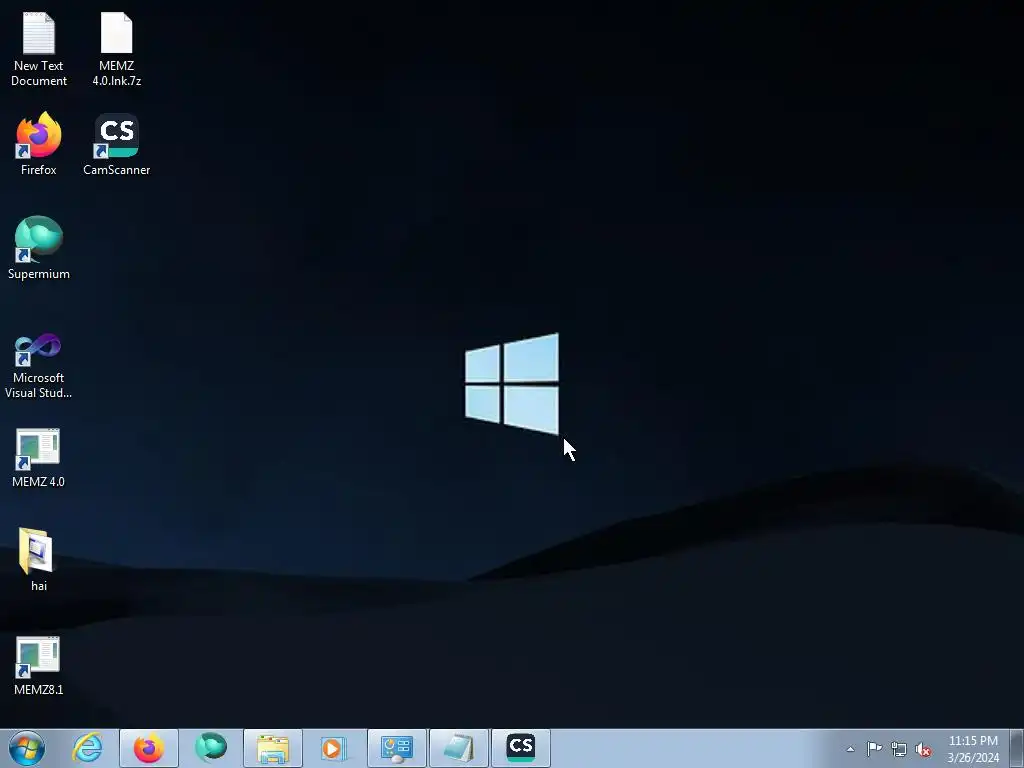The image size is (1024, 768).
Task: Open the Action Center flag icon
Action: tap(874, 749)
